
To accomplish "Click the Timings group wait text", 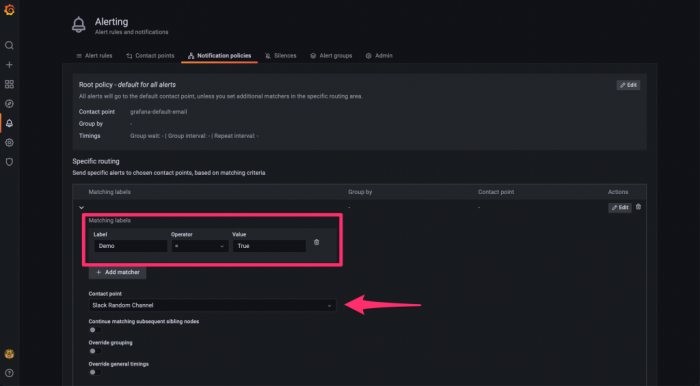I will 194,136.
